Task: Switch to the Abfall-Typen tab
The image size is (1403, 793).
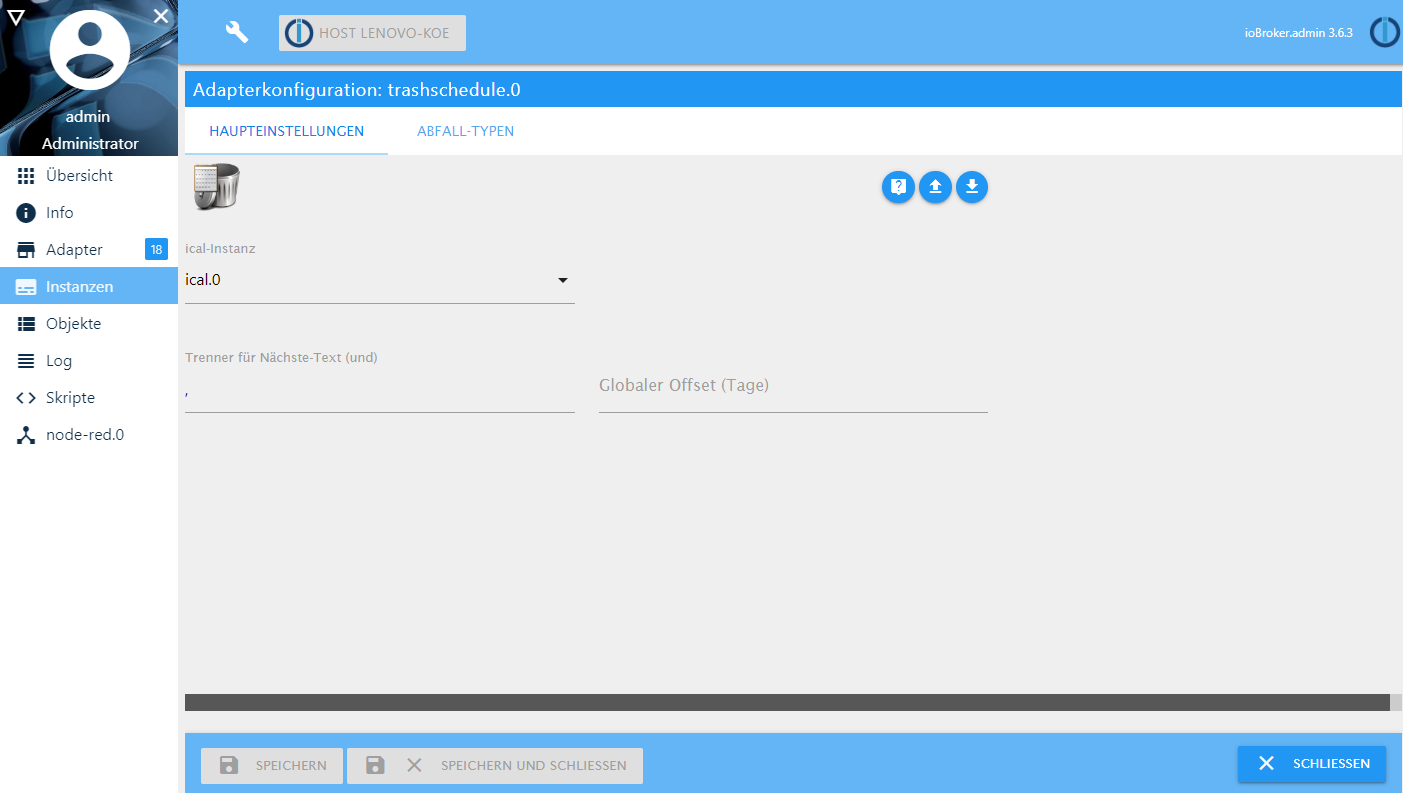Action: pyautogui.click(x=465, y=131)
